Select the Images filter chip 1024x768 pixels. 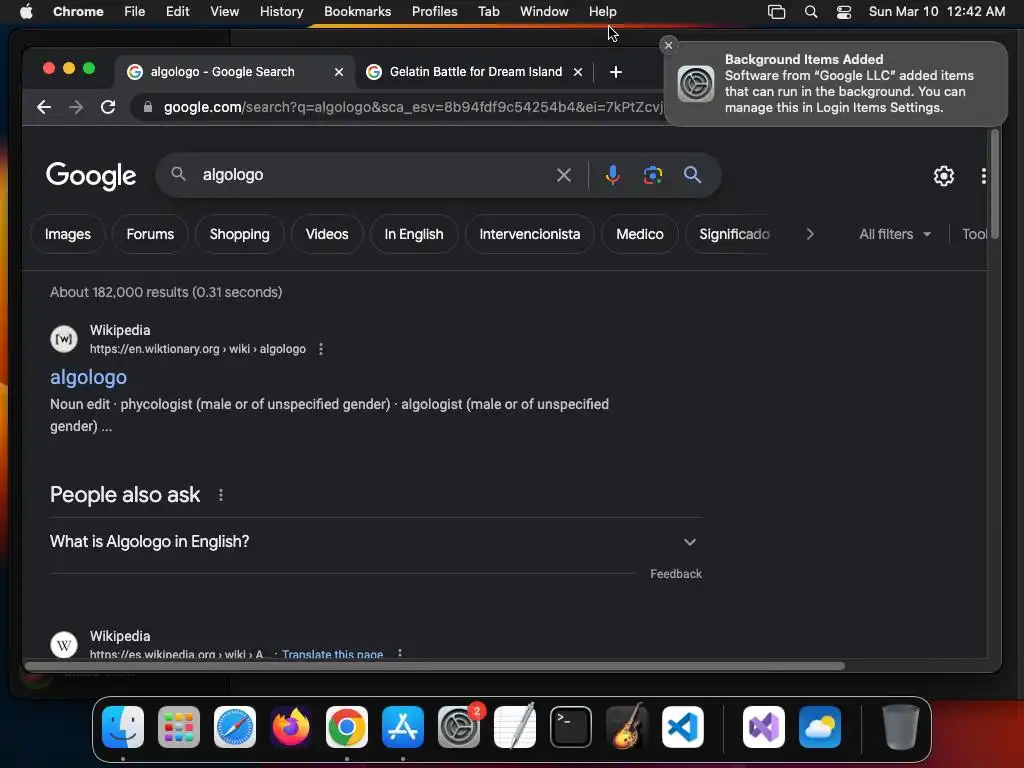[x=68, y=234]
